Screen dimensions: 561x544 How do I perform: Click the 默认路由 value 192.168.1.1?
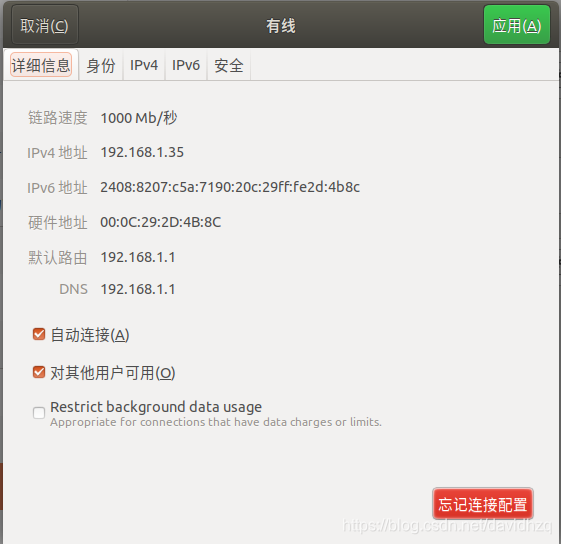pos(138,257)
